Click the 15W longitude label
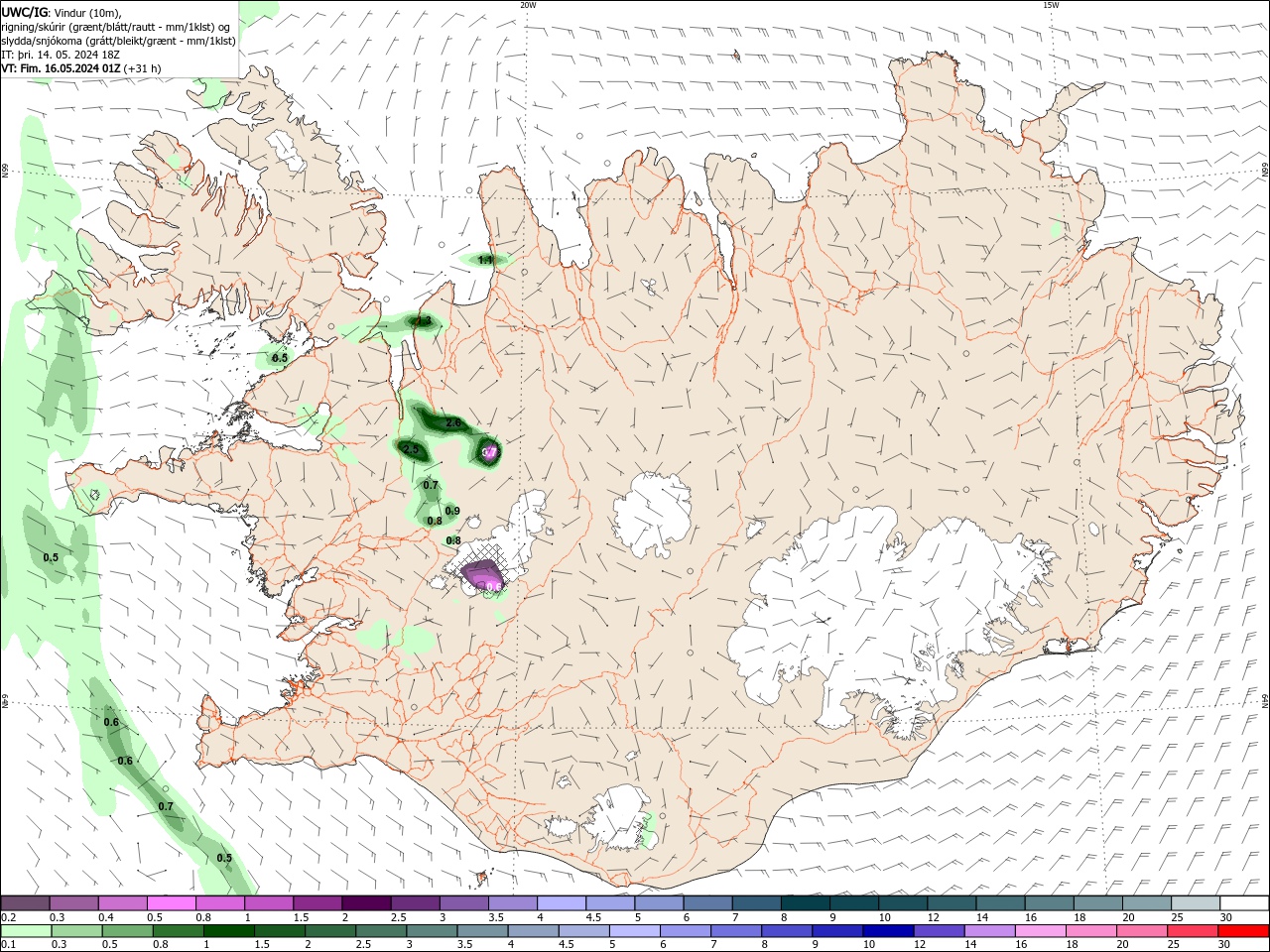The height and width of the screenshot is (952, 1270). (x=1051, y=5)
